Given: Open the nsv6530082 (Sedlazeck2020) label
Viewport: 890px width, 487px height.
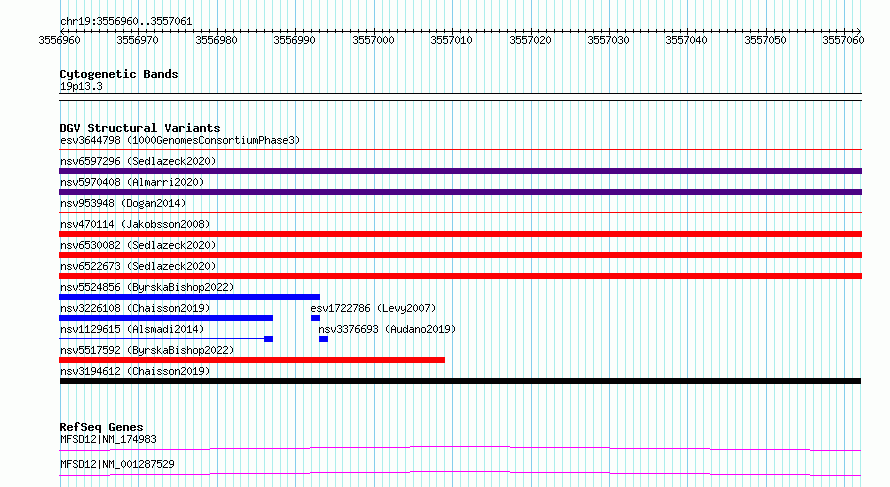Looking at the screenshot, I should coord(138,245).
